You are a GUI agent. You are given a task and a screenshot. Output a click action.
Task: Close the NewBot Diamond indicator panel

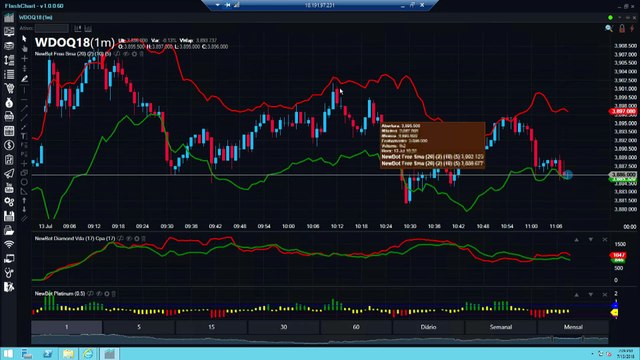pyautogui.click(x=605, y=240)
